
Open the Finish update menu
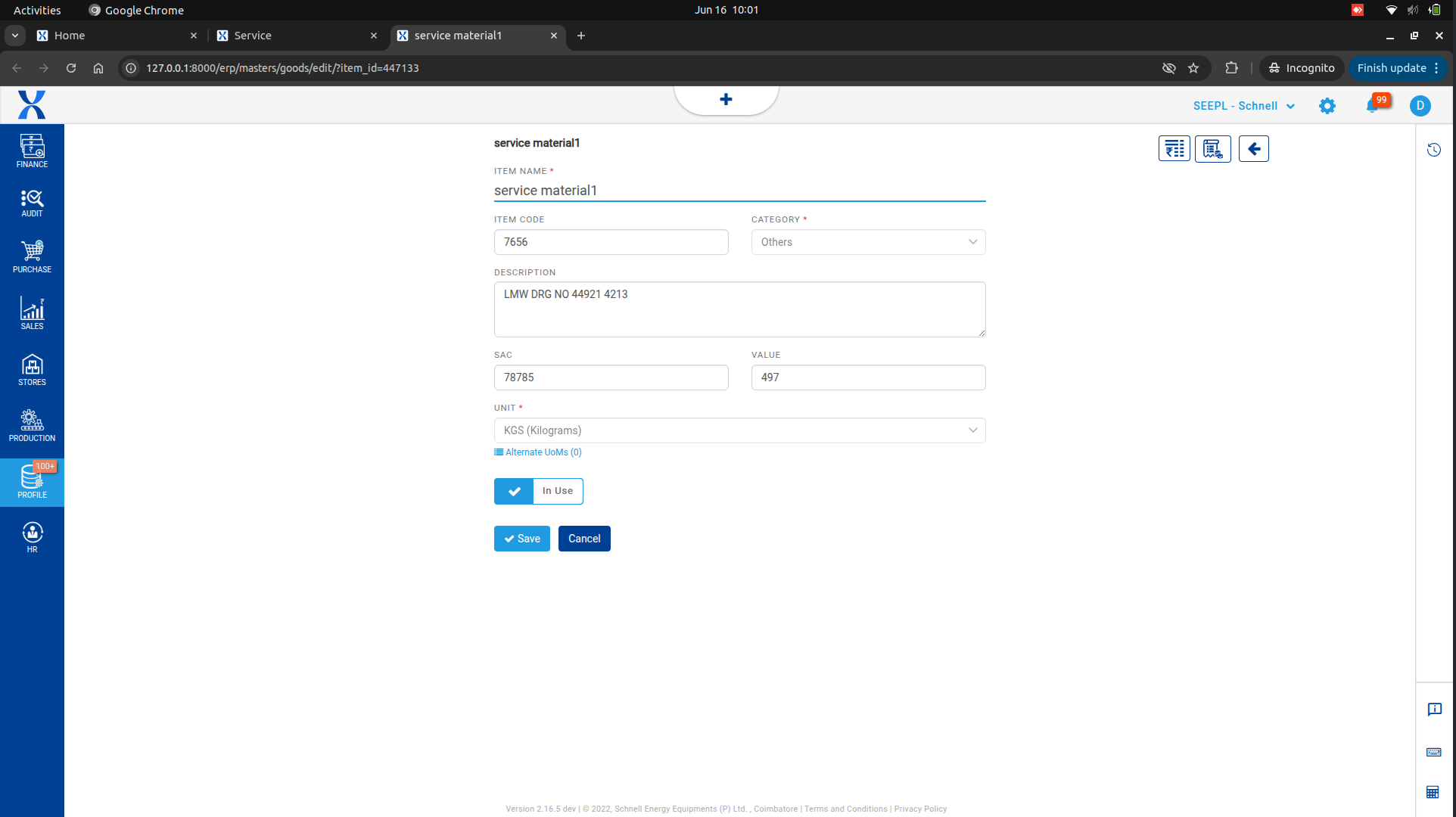[x=1398, y=68]
